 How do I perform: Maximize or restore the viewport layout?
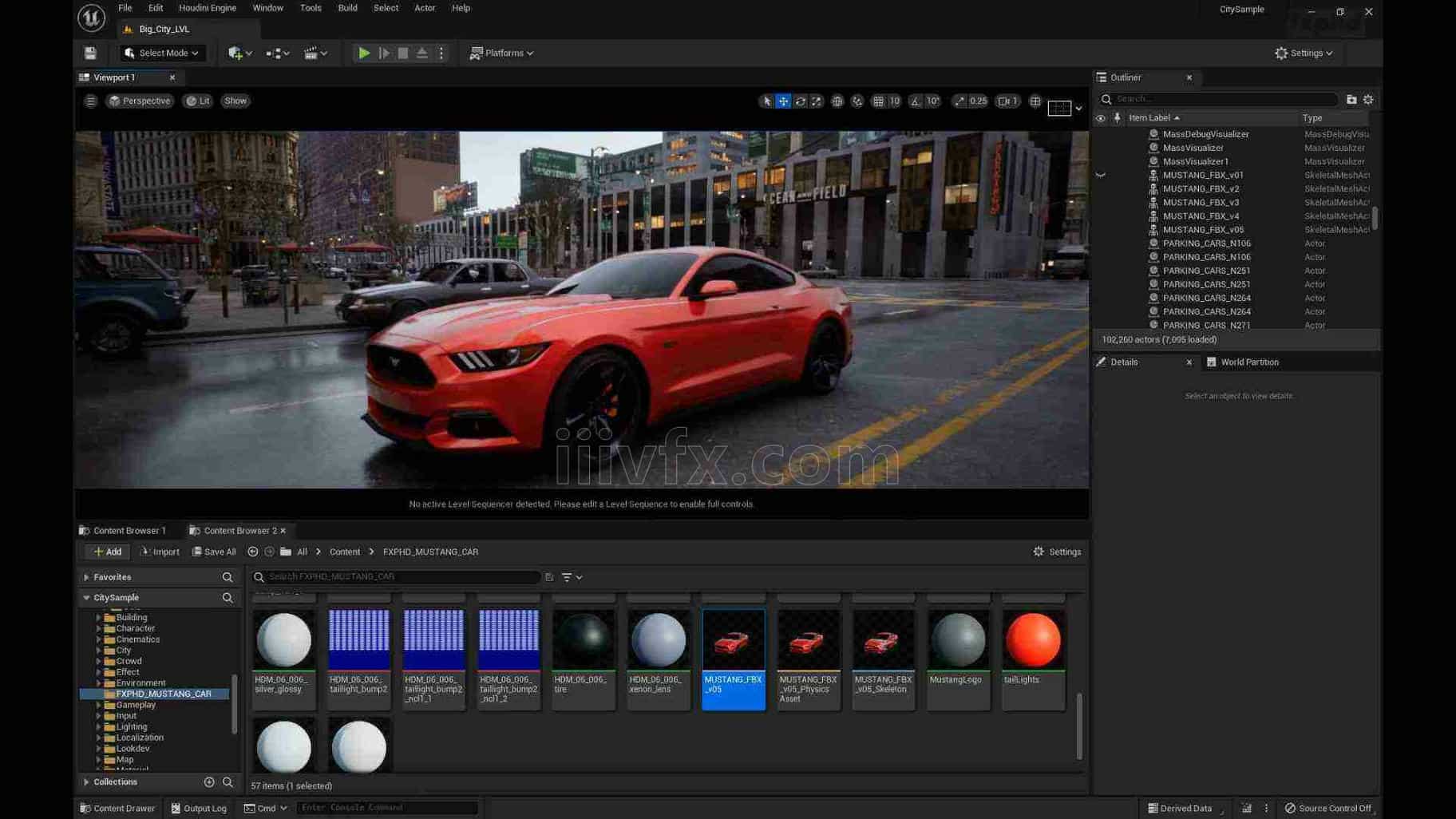pos(1035,101)
